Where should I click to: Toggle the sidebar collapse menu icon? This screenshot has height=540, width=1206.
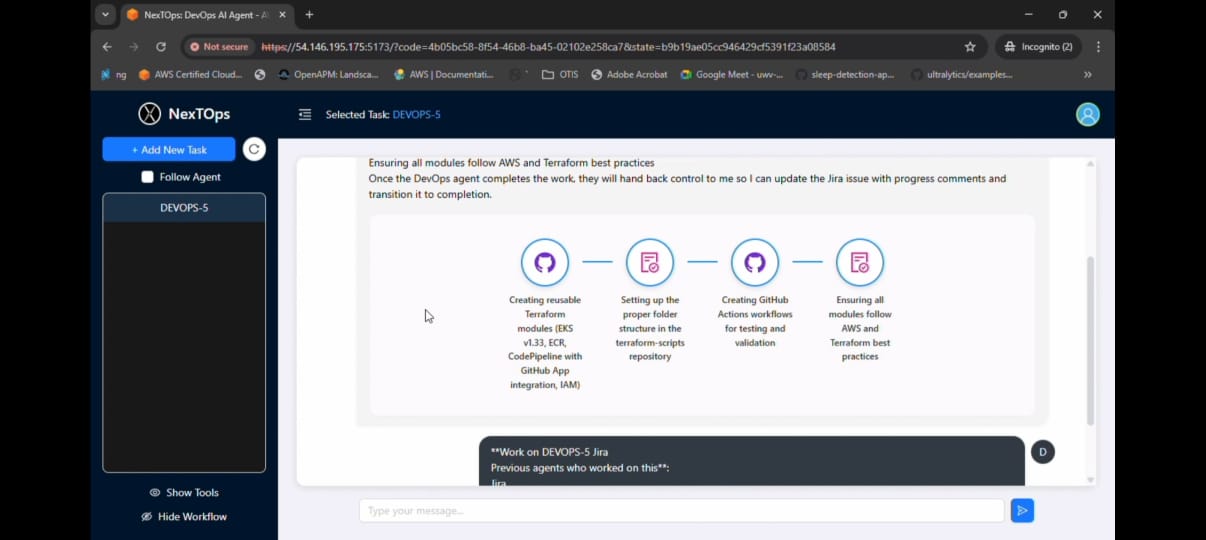pos(305,114)
